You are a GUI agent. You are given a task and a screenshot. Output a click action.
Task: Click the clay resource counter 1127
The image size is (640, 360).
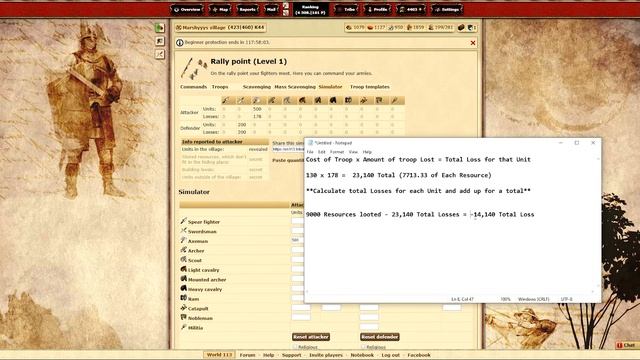click(x=376, y=27)
